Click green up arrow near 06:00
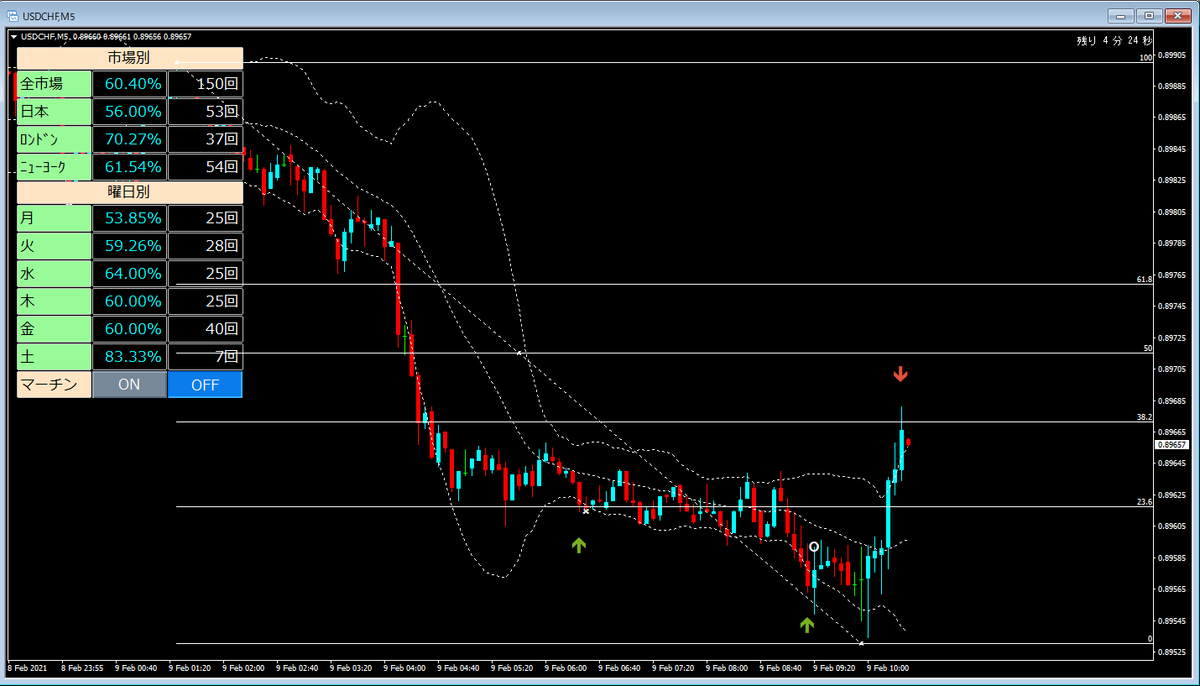This screenshot has width=1200, height=686. point(578,545)
